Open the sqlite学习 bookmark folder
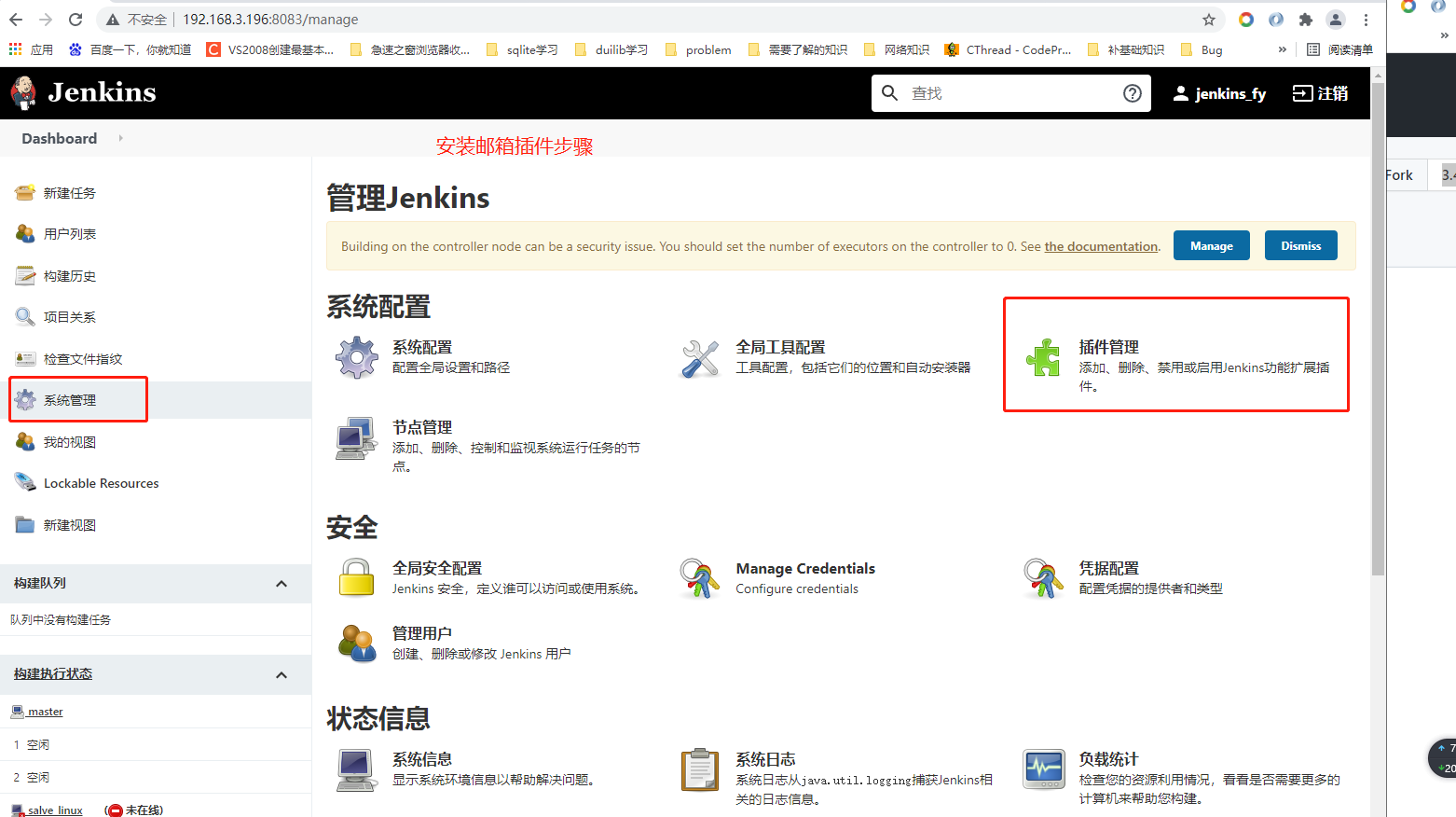 click(x=522, y=49)
